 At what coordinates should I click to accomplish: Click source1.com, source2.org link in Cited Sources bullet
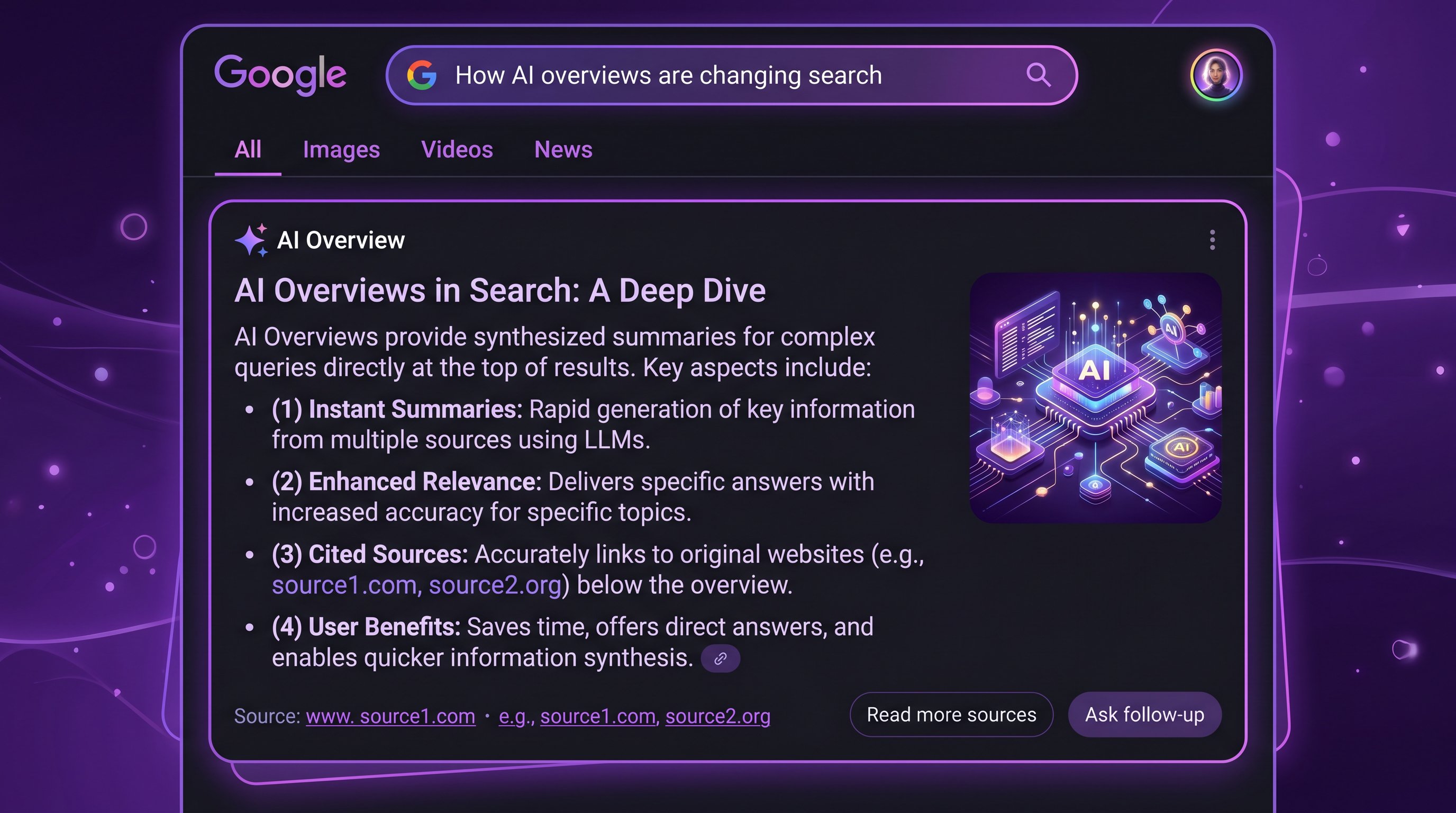click(x=416, y=585)
